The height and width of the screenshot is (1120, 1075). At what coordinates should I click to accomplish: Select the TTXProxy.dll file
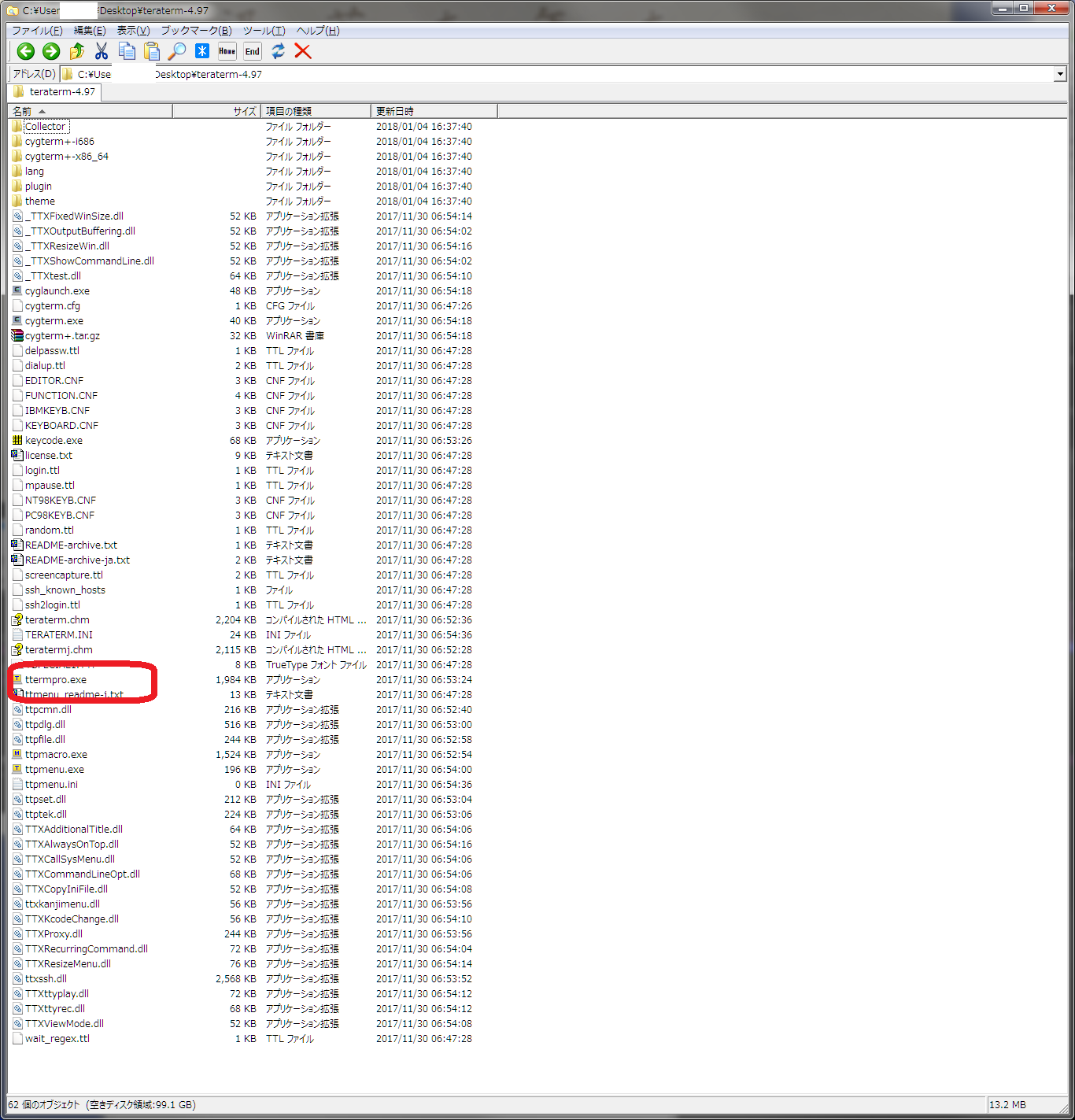pyautogui.click(x=54, y=933)
